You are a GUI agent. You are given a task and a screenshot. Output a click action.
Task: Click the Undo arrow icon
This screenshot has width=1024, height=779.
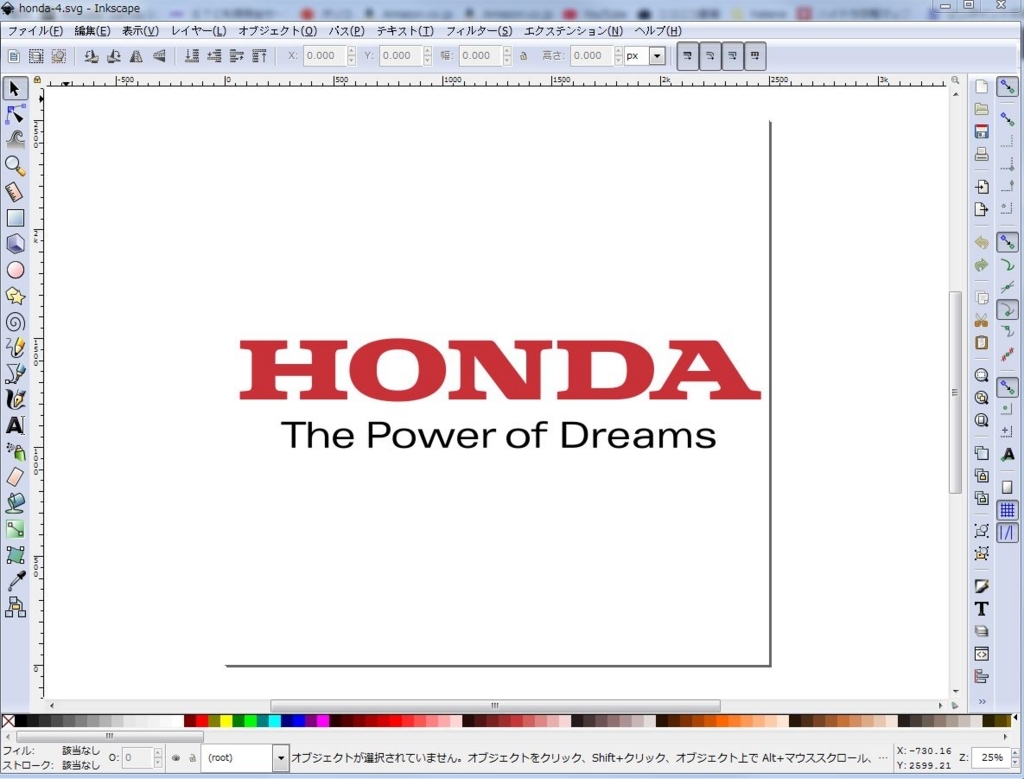tap(981, 243)
